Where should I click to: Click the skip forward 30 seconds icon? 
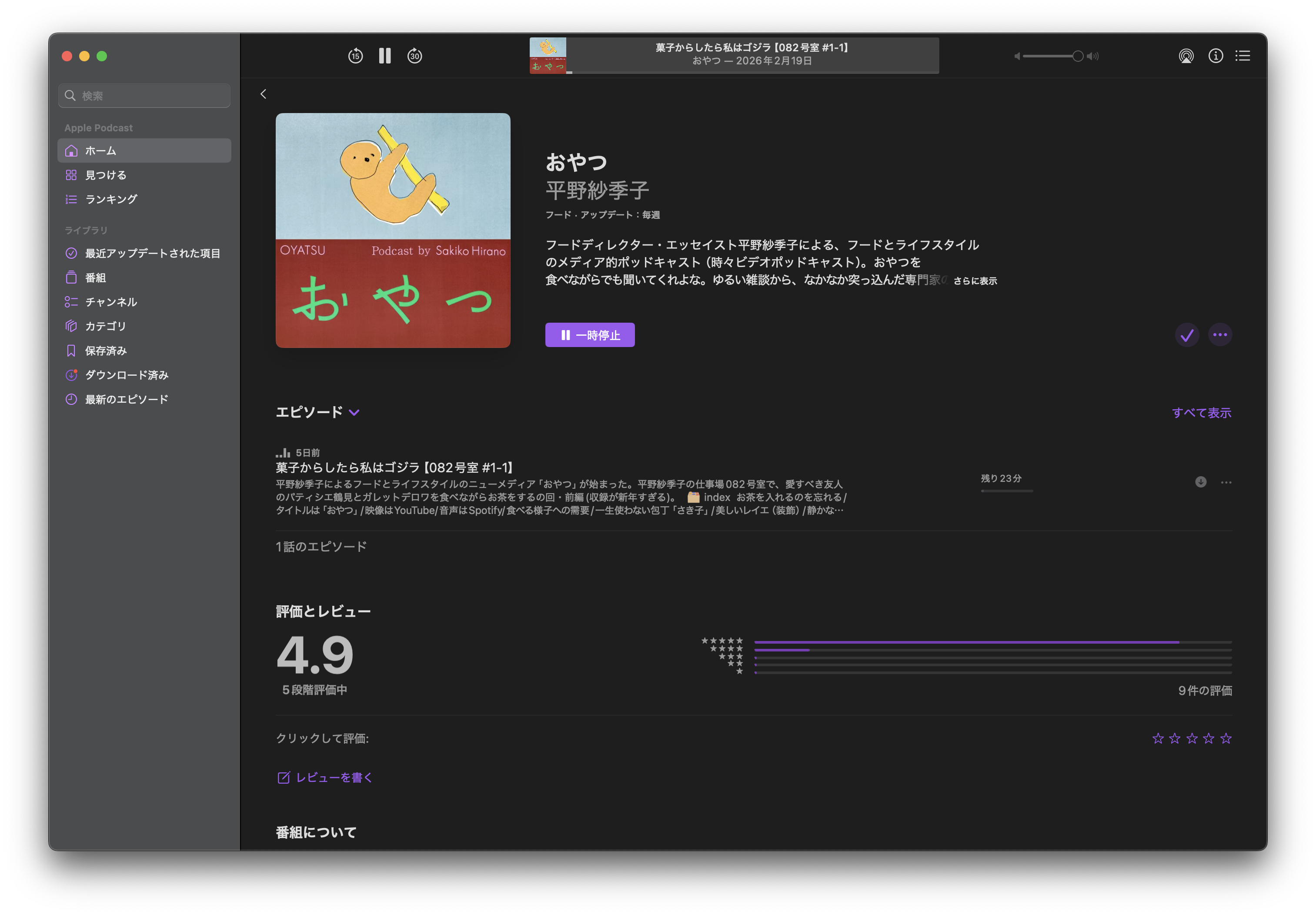point(414,56)
